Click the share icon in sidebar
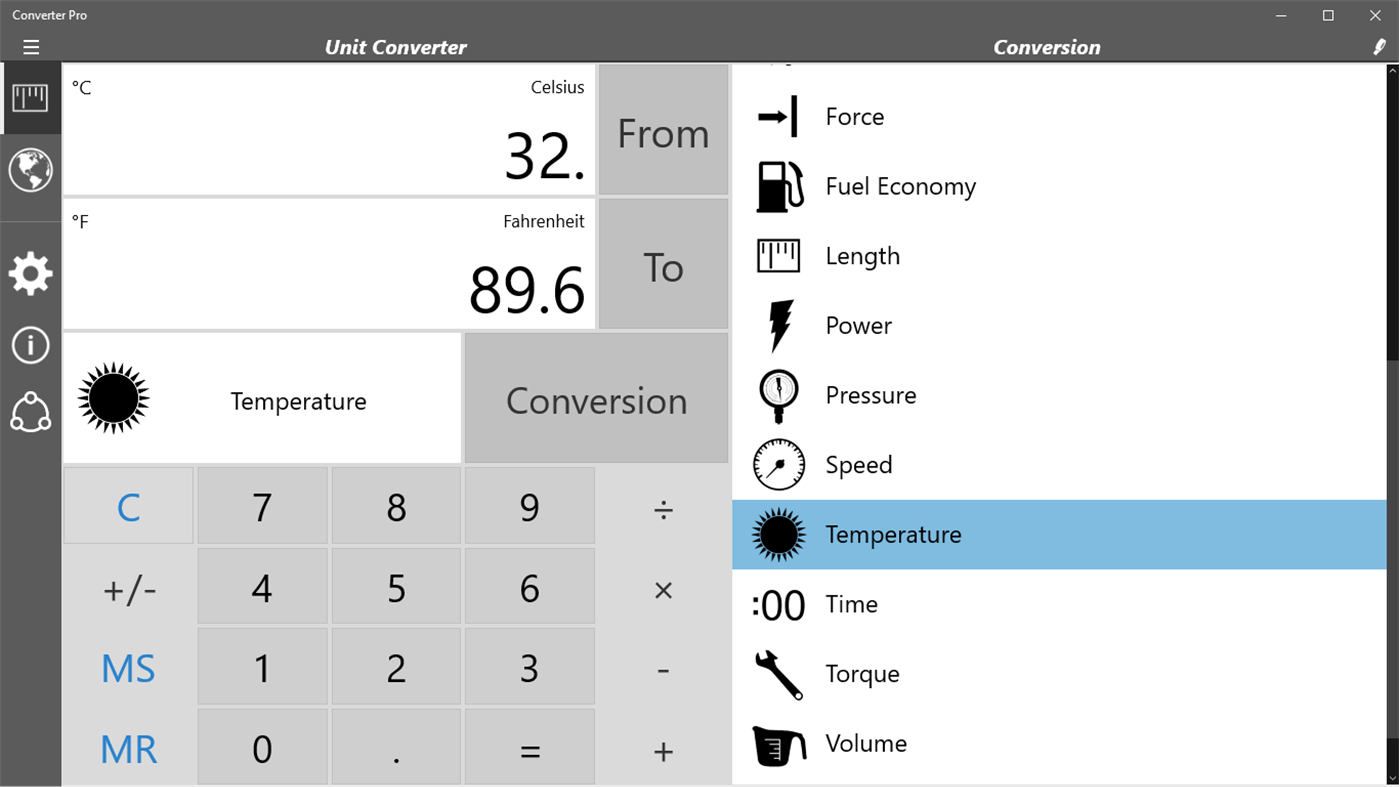The height and width of the screenshot is (787, 1399). click(30, 412)
